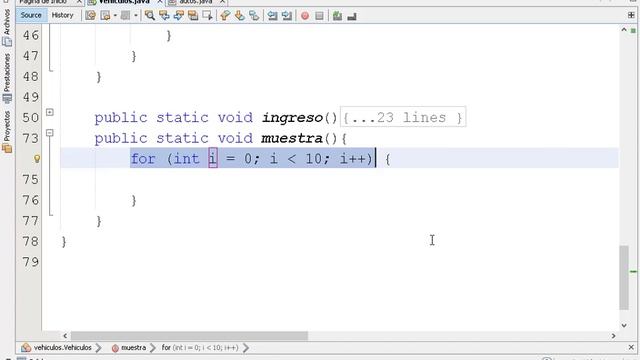The width and height of the screenshot is (640, 360).
Task: Click the muestra breadcrumb method icon
Action: point(115,348)
